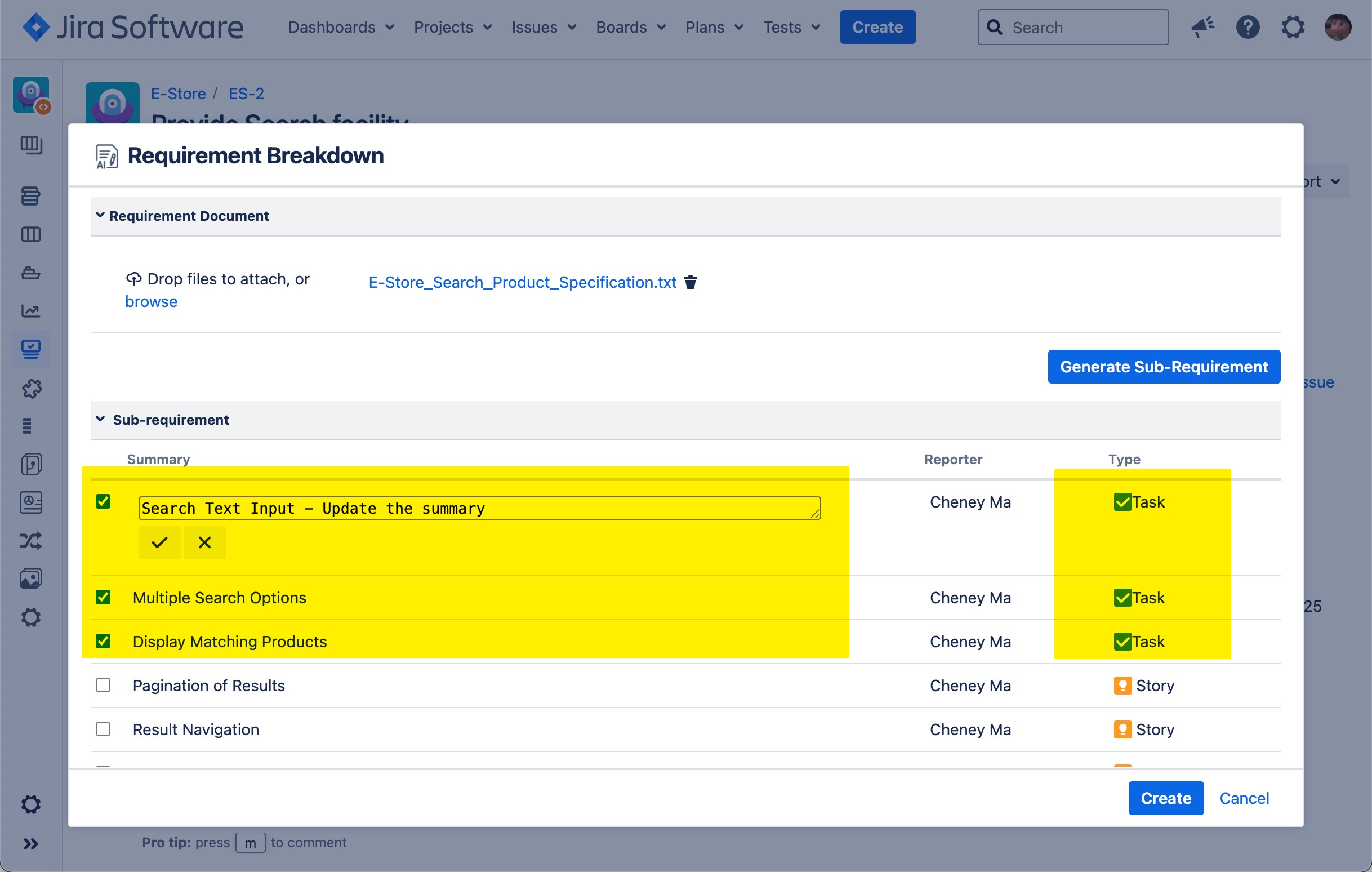Viewport: 1372px width, 872px height.
Task: Open the Projects dropdown menu
Action: coord(452,28)
